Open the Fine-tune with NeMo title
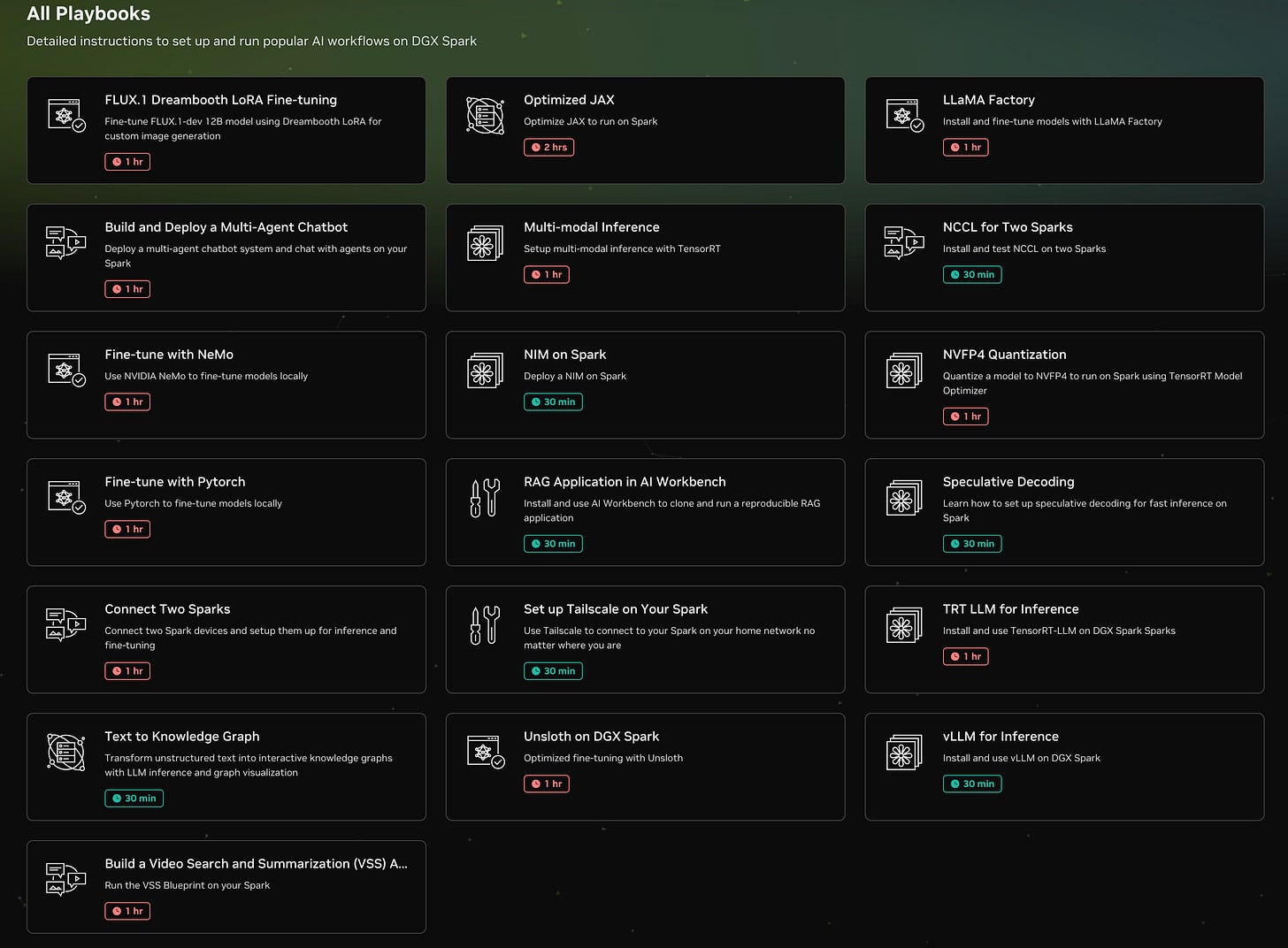Screen dimensions: 1288x948 click(x=169, y=355)
